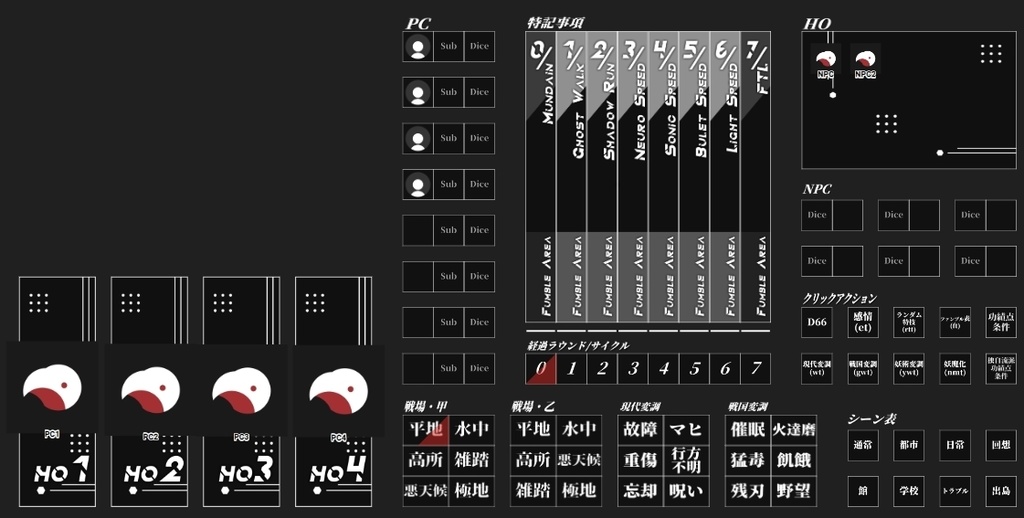Viewport: 1024px width, 518px height.
Task: Toggle the 故障 modern condition
Action: pos(641,430)
